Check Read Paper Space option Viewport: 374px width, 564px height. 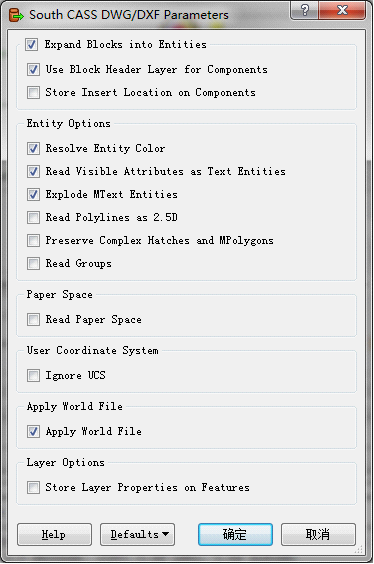[x=33, y=319]
